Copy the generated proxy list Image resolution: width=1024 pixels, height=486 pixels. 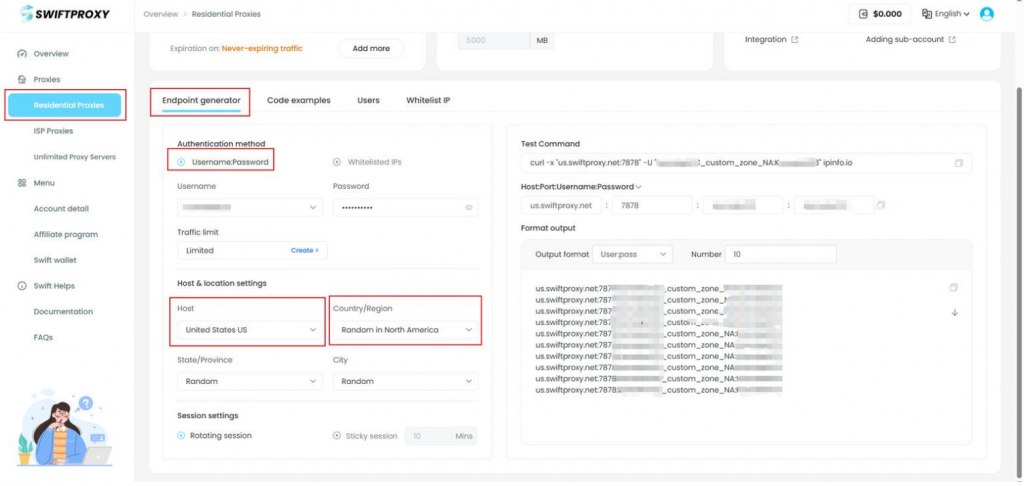point(954,288)
